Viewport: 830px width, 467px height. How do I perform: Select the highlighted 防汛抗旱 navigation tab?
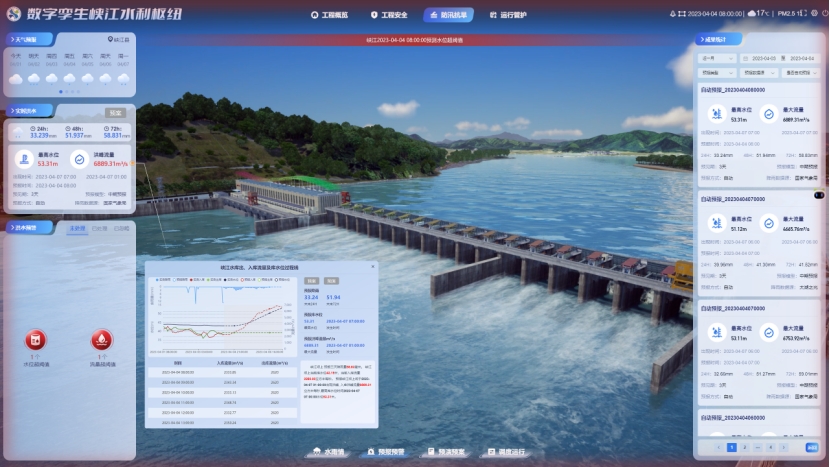tap(448, 15)
